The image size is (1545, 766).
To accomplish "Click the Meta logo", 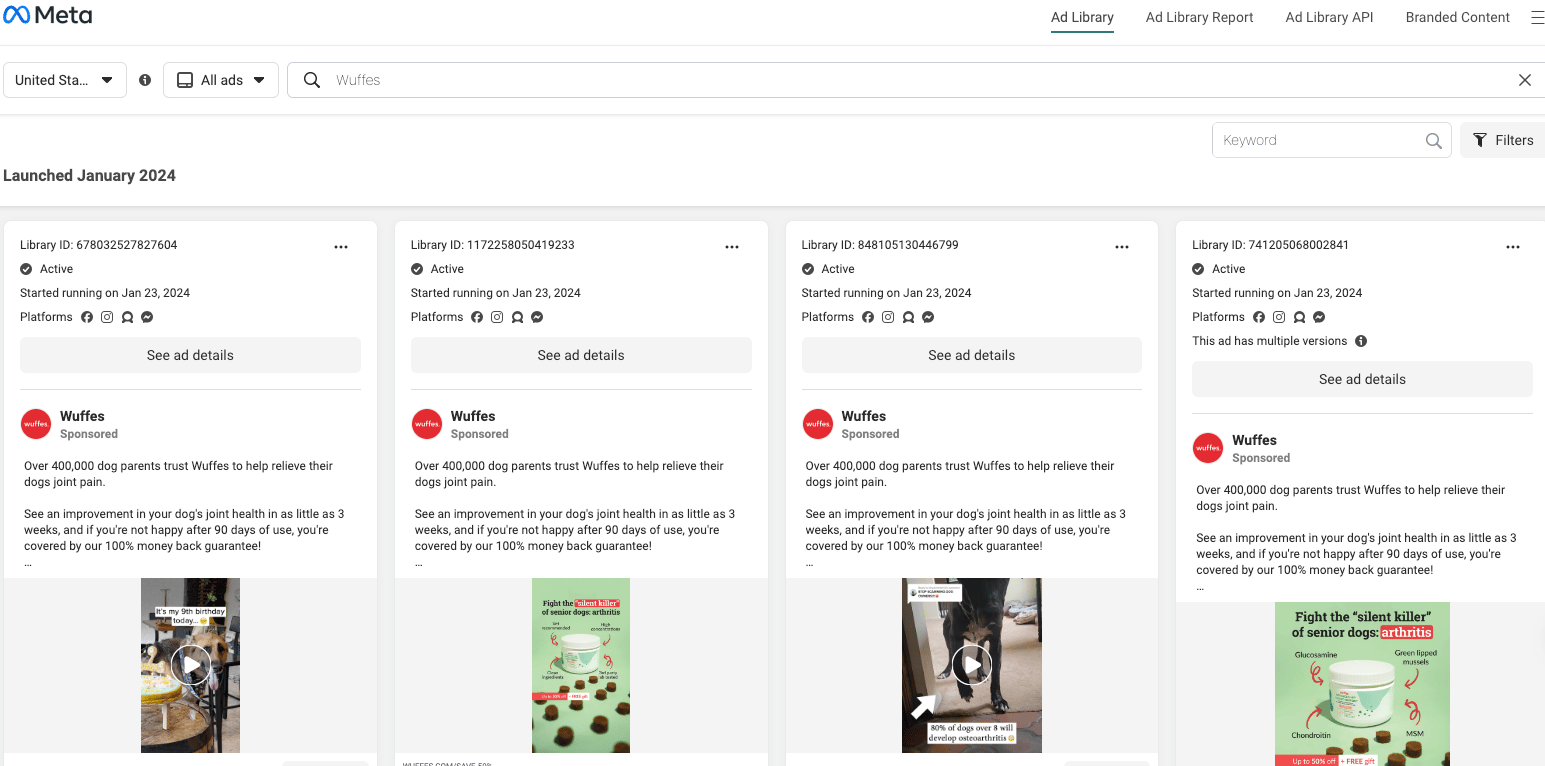I will 48,16.
